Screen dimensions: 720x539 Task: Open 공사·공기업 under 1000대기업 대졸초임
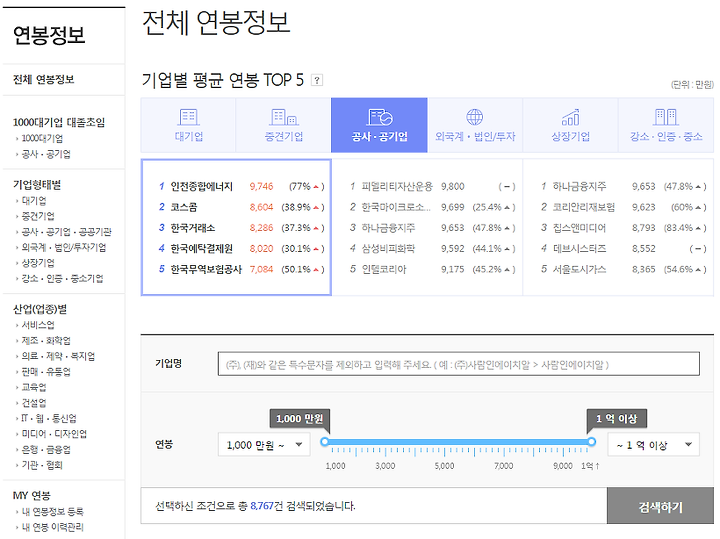(x=46, y=154)
